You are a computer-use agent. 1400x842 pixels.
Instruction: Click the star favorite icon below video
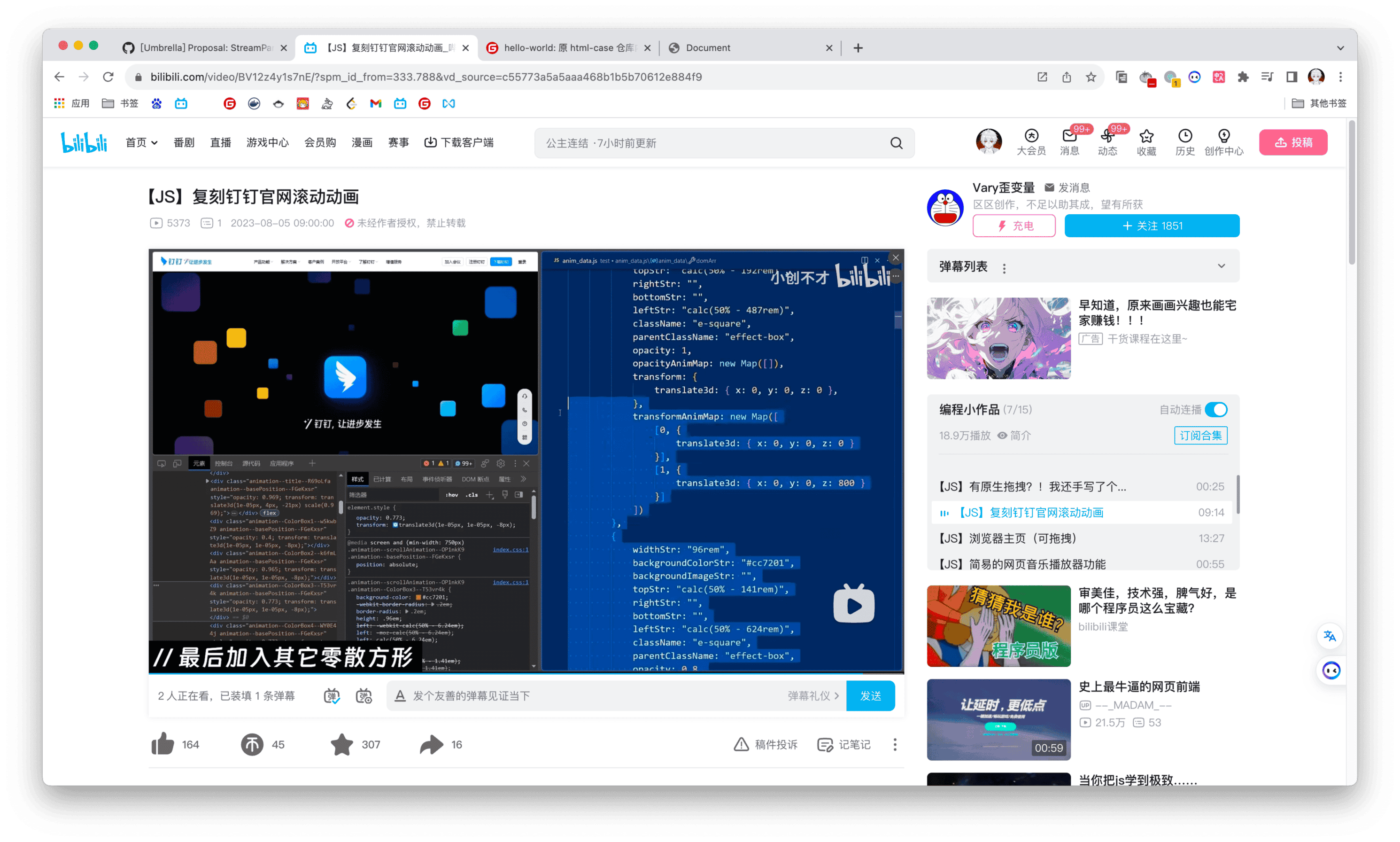coord(342,744)
